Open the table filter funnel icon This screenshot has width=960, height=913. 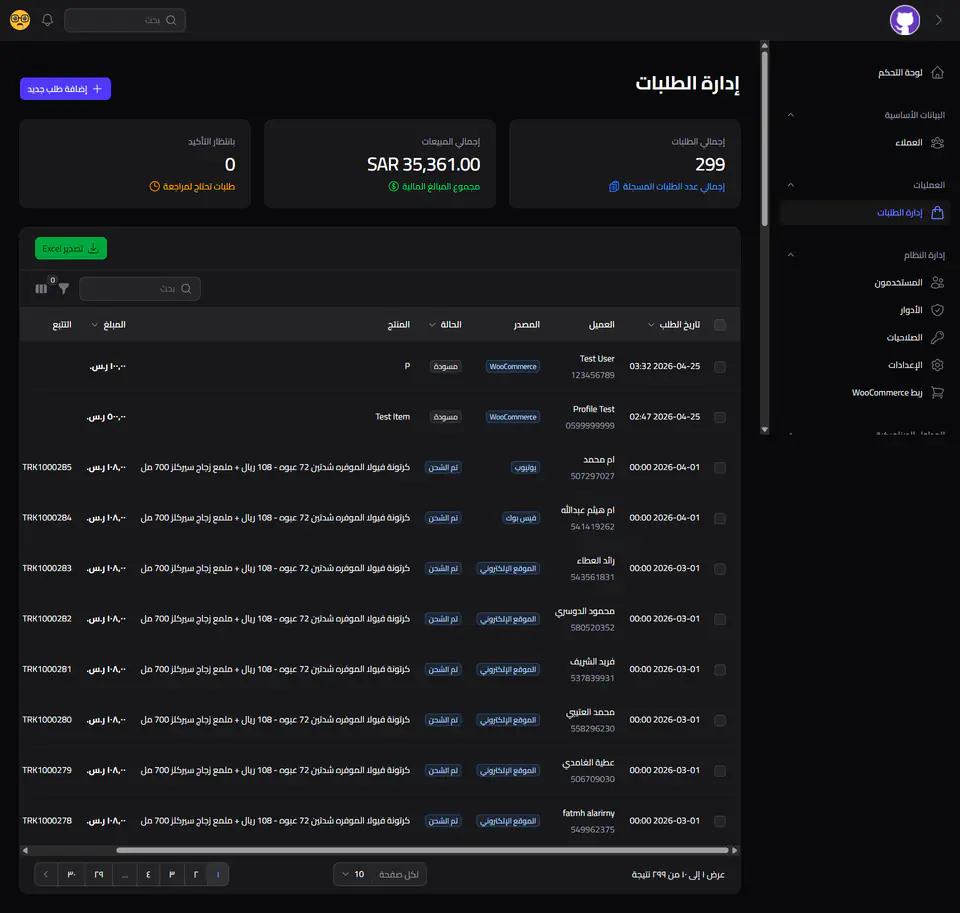click(64, 288)
